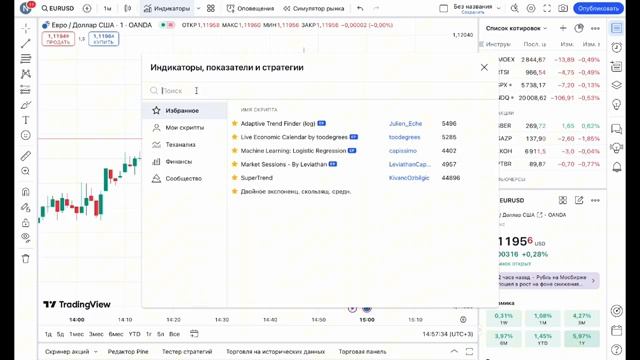Change the candle chart type
This screenshot has height=360, width=640.
point(128,8)
